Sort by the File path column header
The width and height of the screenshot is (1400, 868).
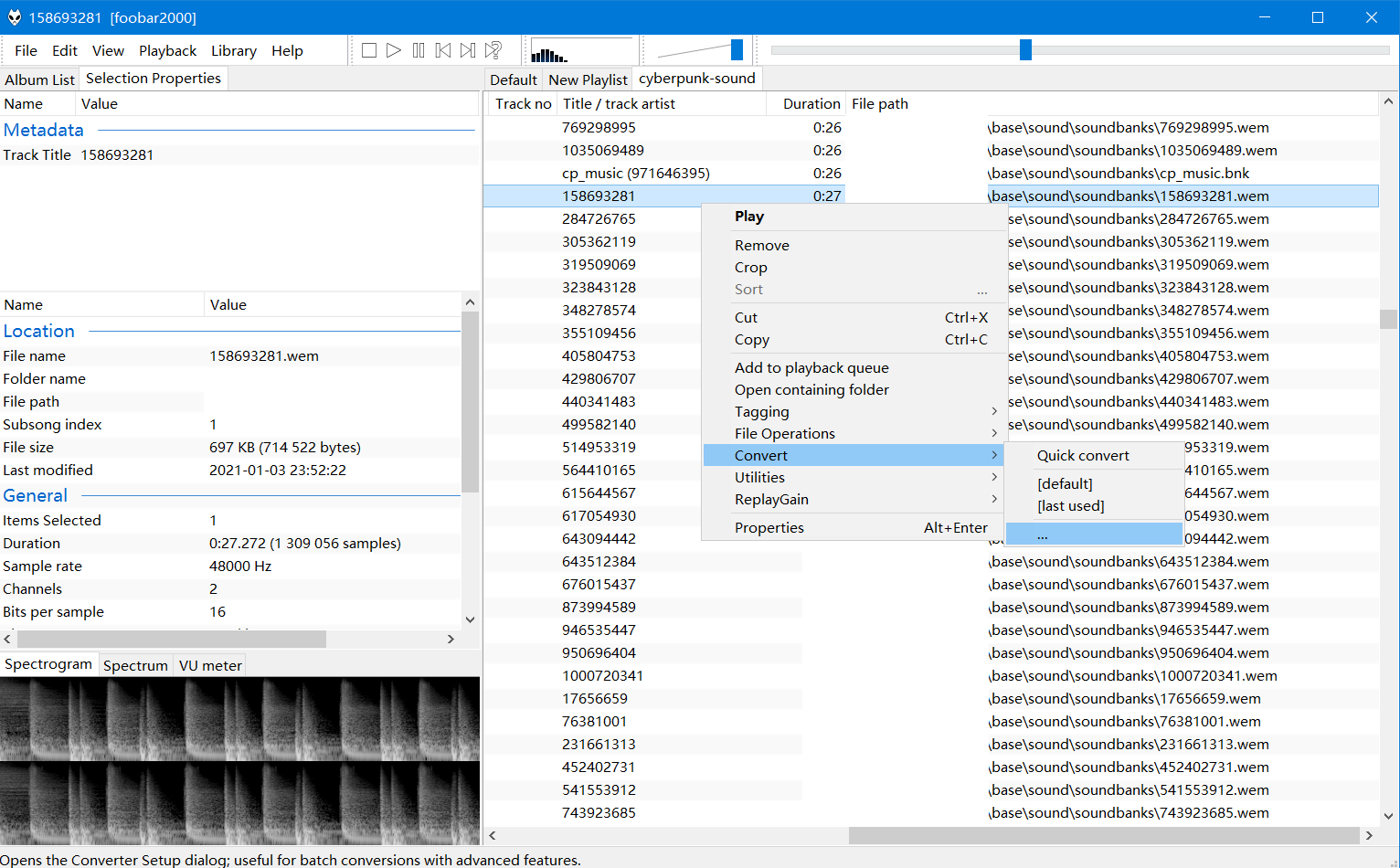point(1111,103)
